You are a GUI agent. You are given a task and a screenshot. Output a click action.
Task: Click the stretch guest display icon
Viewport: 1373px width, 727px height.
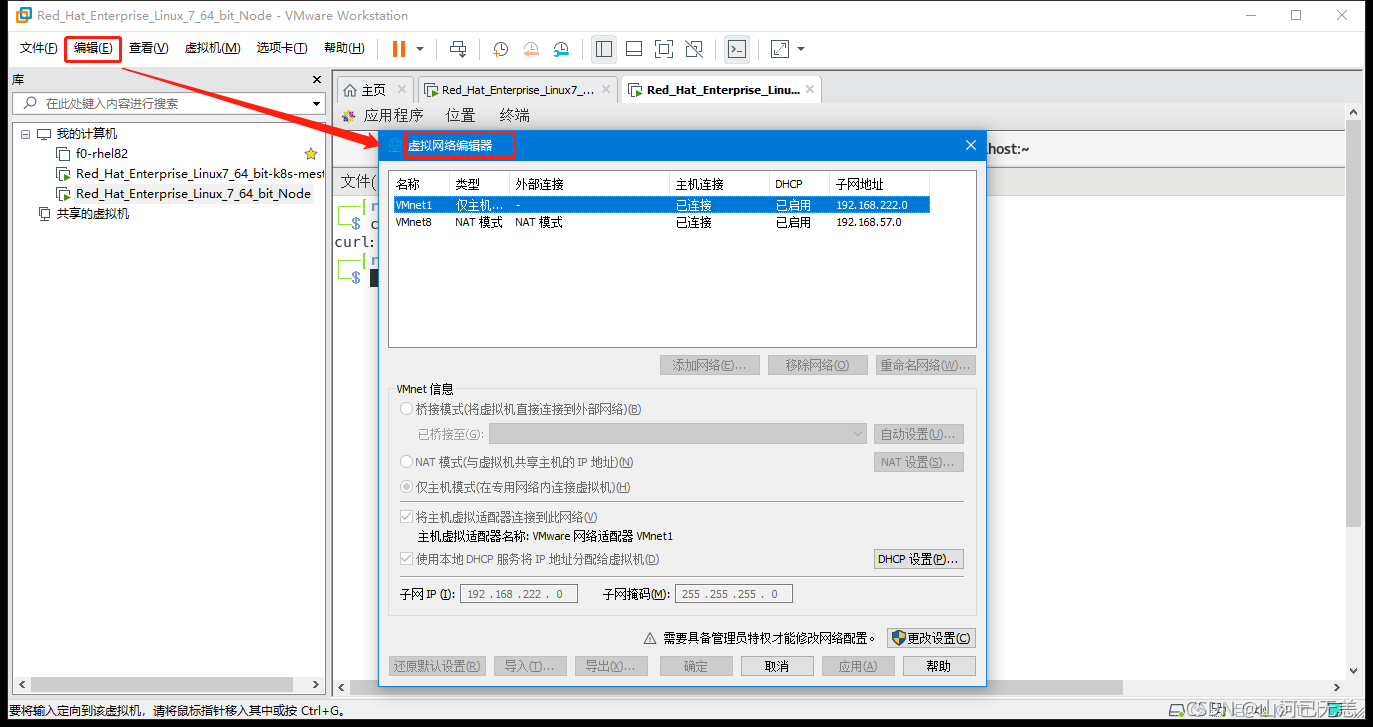point(781,49)
